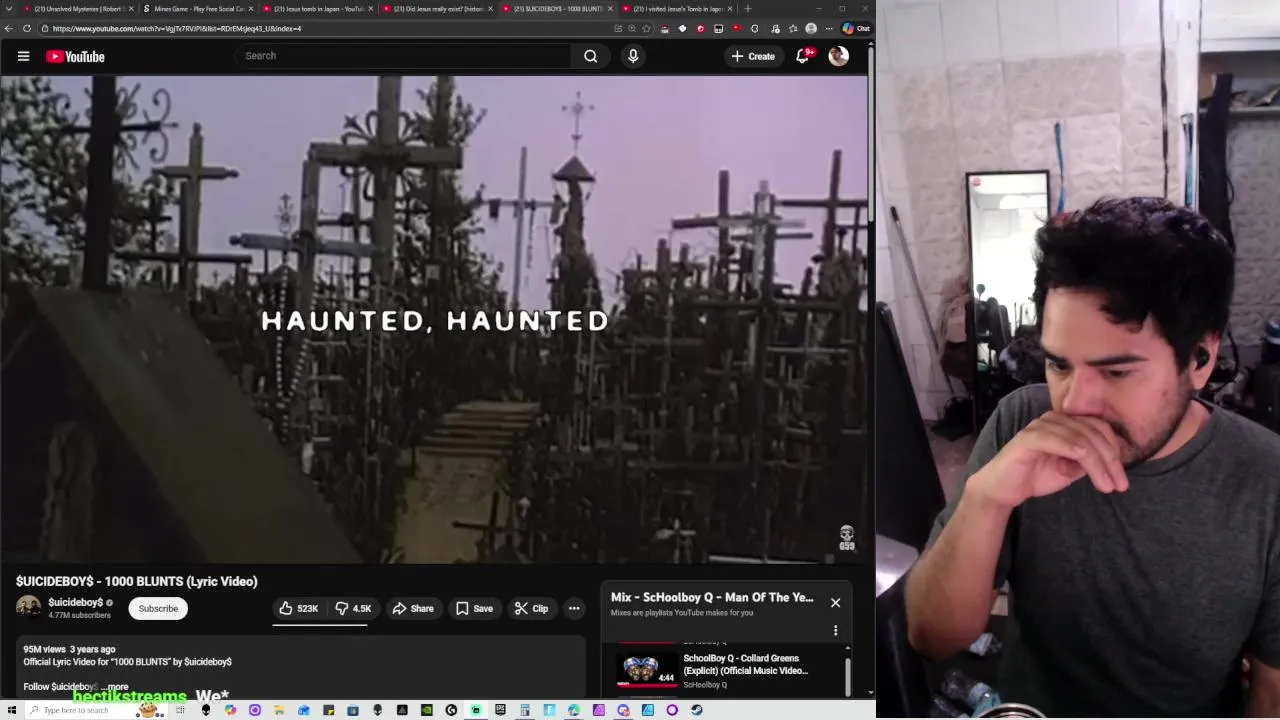The height and width of the screenshot is (720, 1280).
Task: Open the Mix playlist options menu
Action: click(x=835, y=630)
